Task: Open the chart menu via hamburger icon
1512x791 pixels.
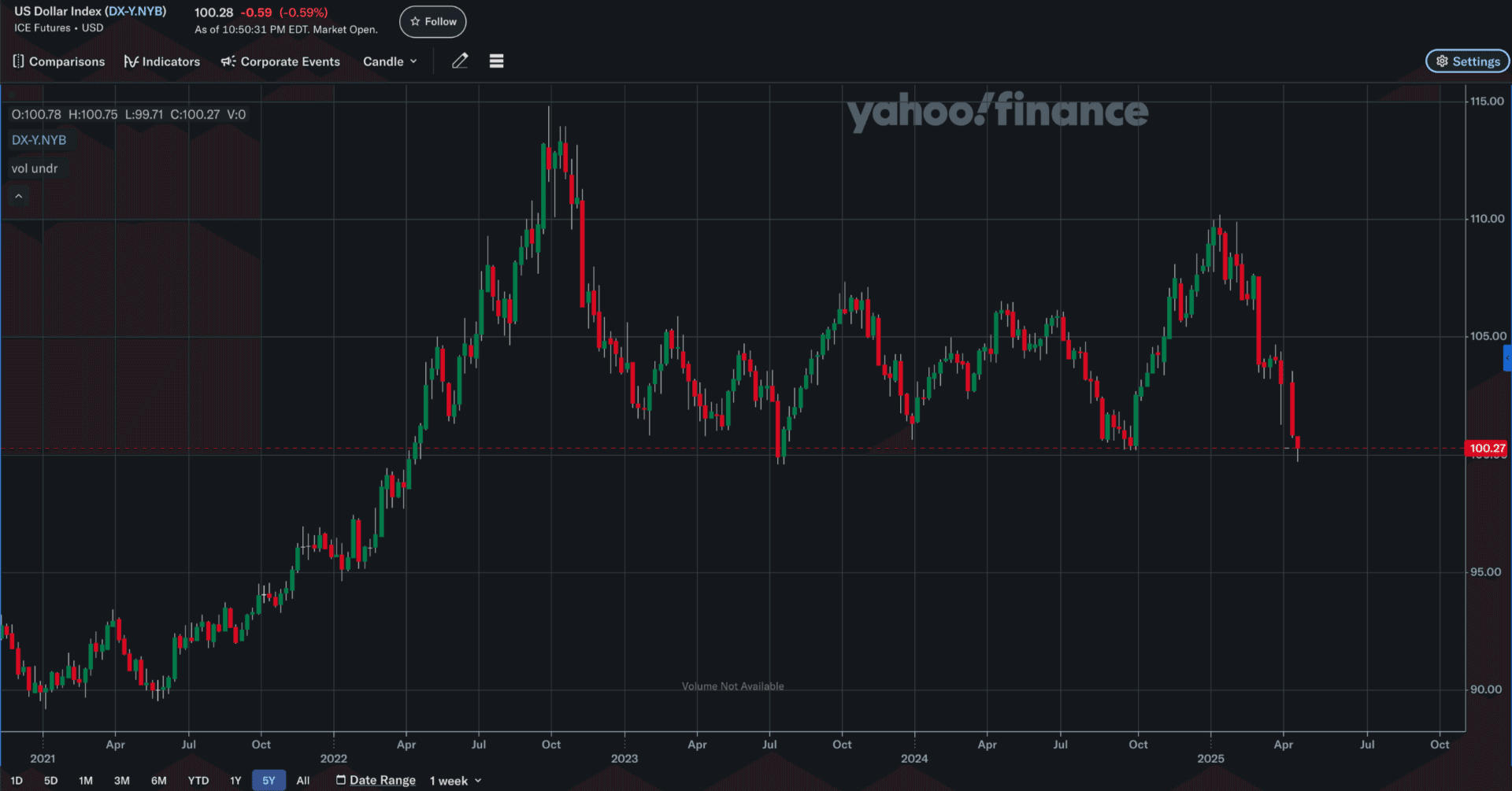Action: pos(496,61)
